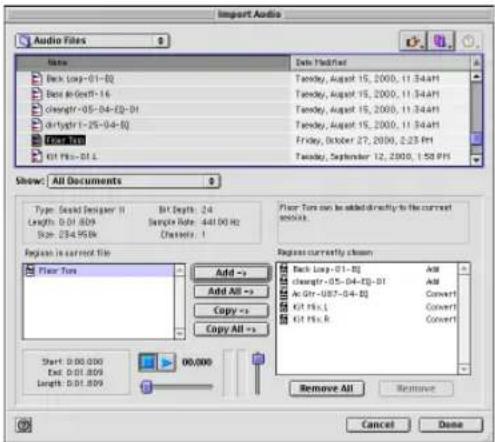
Task: Sort the file list by the Name column
Action: (153, 63)
